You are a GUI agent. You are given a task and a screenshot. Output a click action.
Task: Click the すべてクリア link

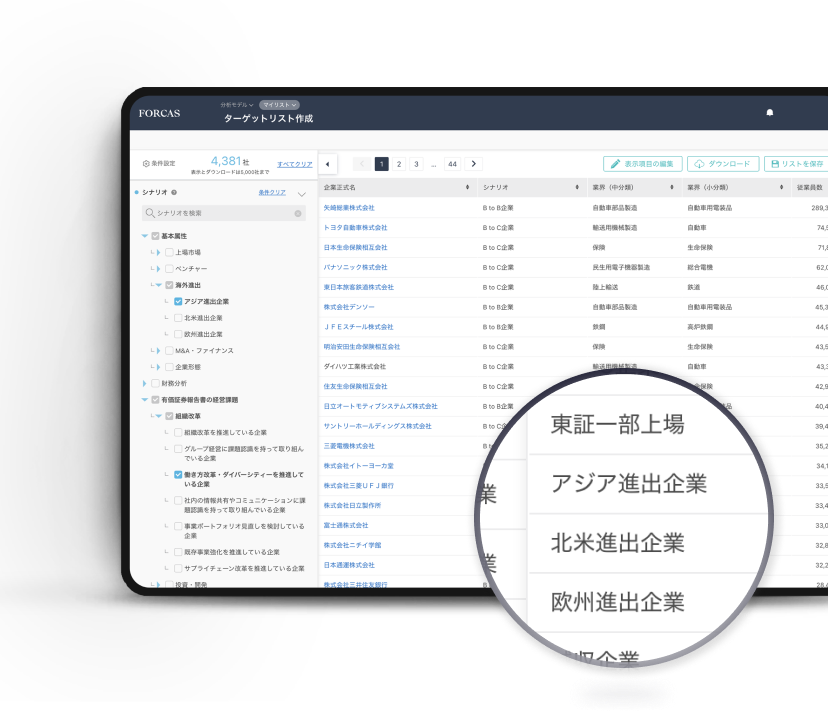point(295,164)
